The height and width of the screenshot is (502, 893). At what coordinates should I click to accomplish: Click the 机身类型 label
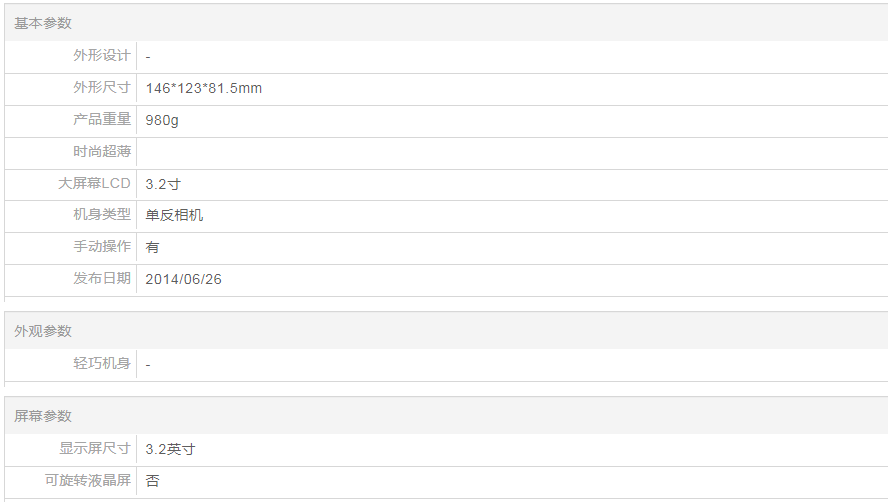click(101, 215)
